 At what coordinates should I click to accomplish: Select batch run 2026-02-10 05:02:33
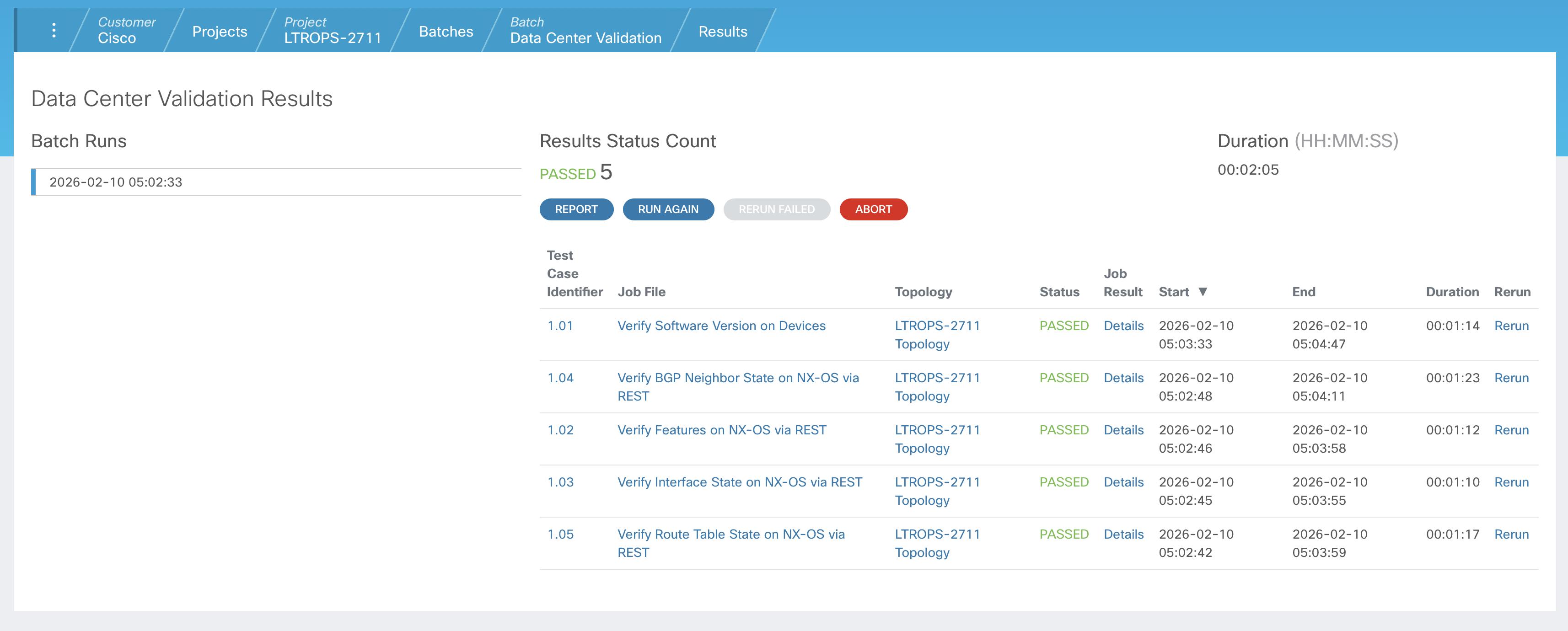tap(116, 182)
